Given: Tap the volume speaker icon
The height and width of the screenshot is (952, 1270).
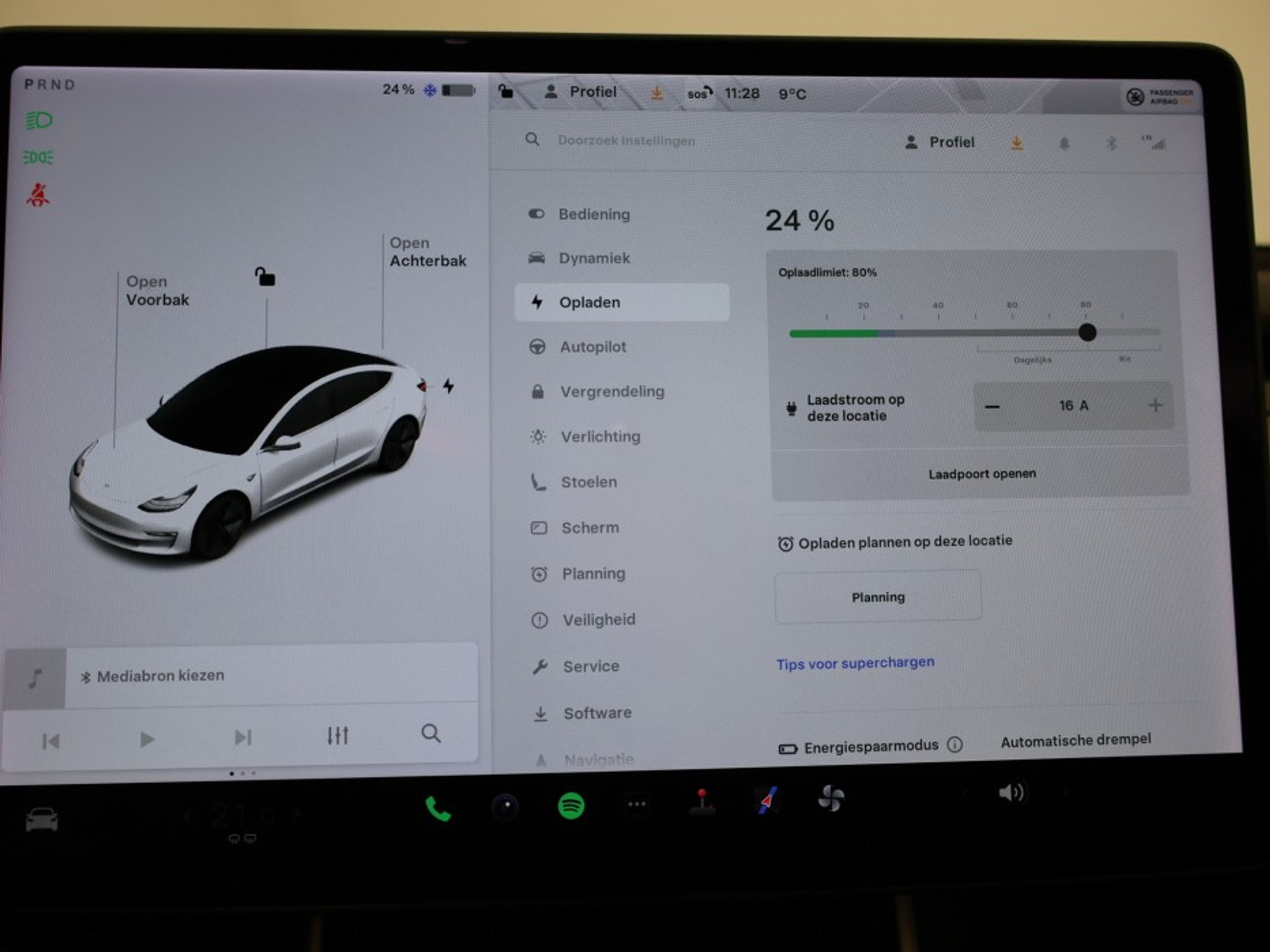Looking at the screenshot, I should tap(1011, 793).
